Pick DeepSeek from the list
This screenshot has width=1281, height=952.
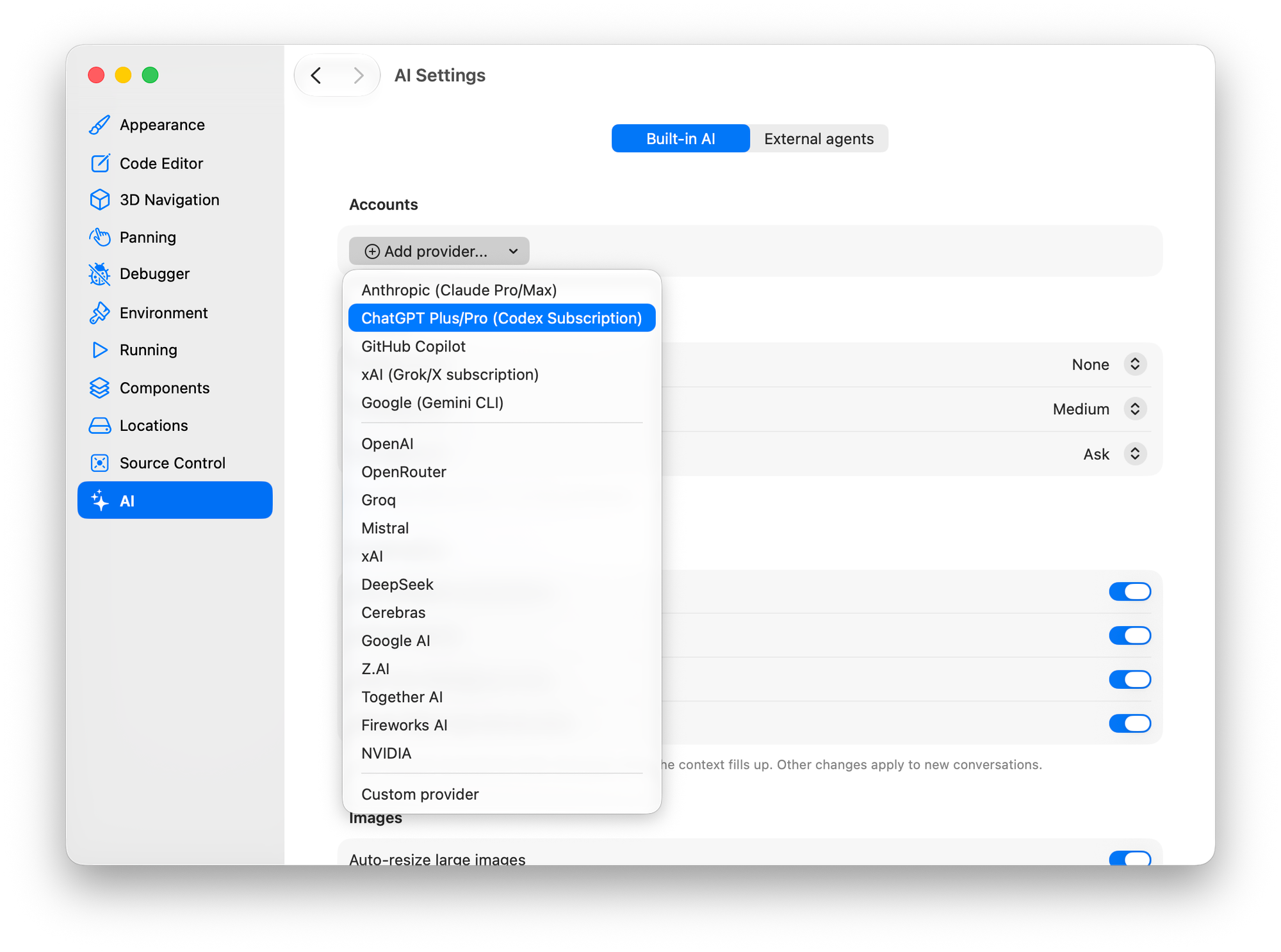[502, 585]
